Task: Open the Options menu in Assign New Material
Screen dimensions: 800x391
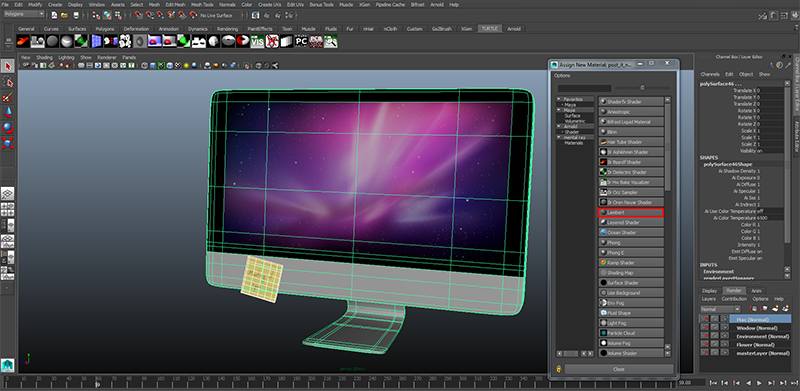Action: (x=562, y=75)
